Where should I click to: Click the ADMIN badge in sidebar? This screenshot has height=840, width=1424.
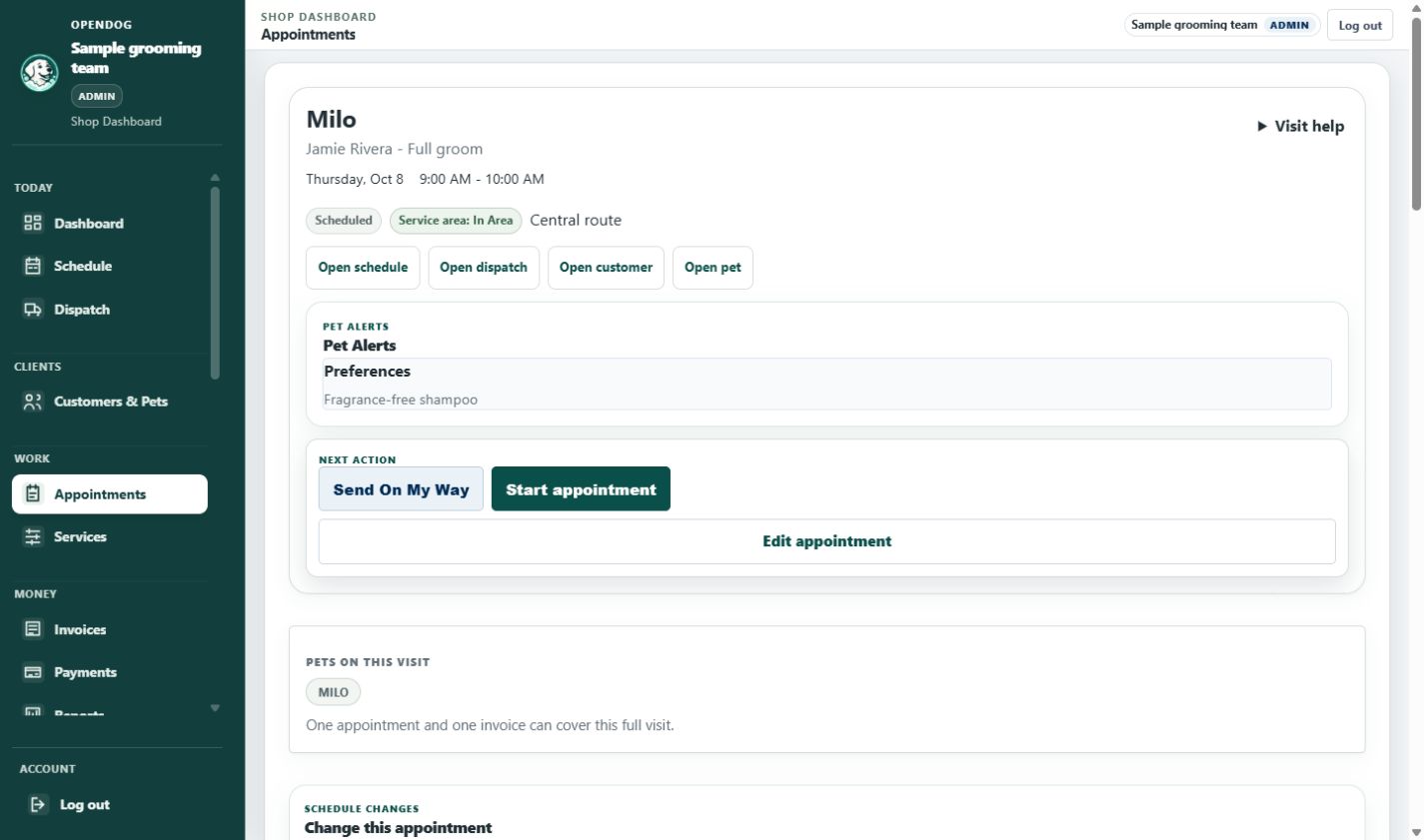pyautogui.click(x=97, y=97)
